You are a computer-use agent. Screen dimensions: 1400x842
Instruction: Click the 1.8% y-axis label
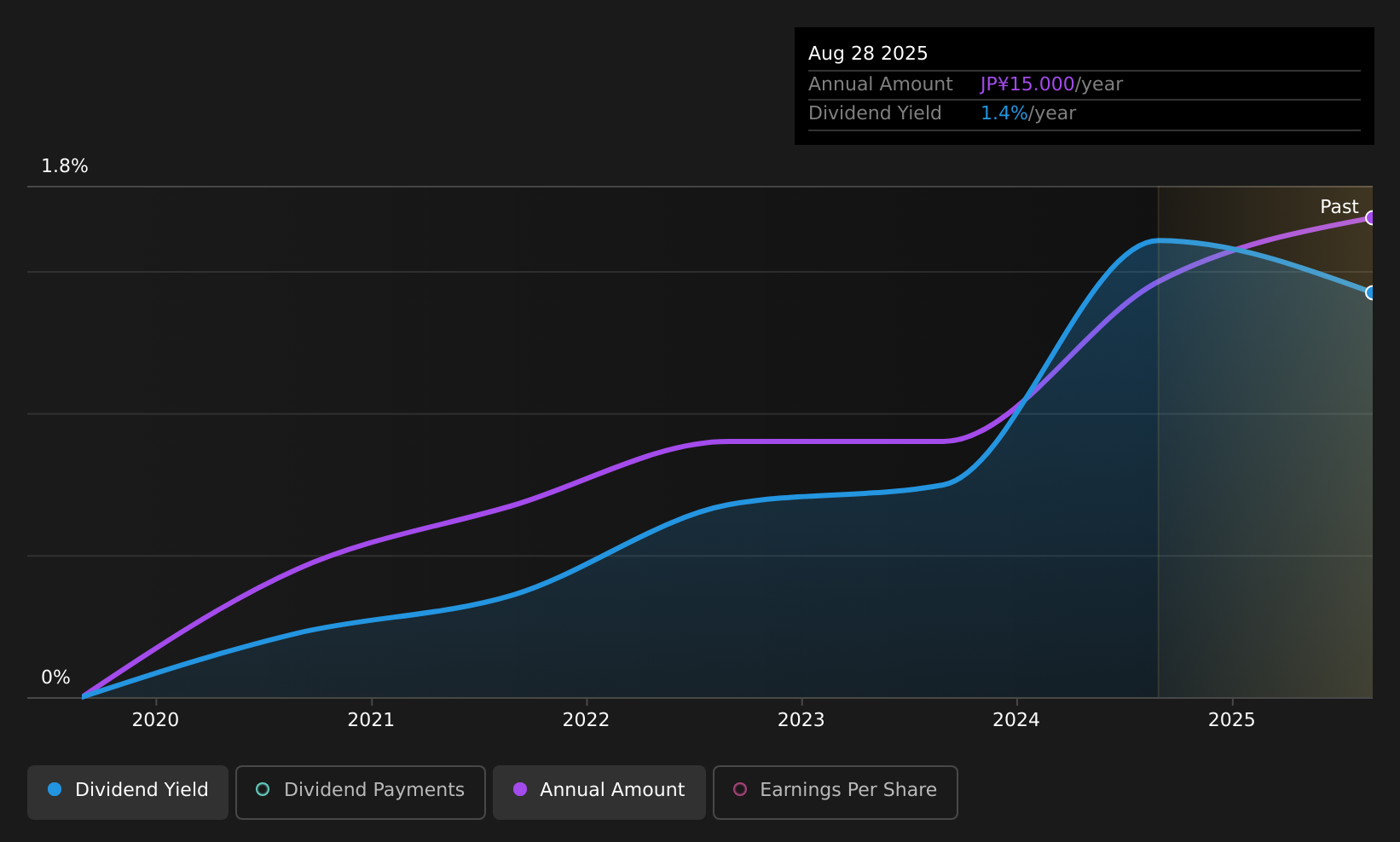(65, 166)
